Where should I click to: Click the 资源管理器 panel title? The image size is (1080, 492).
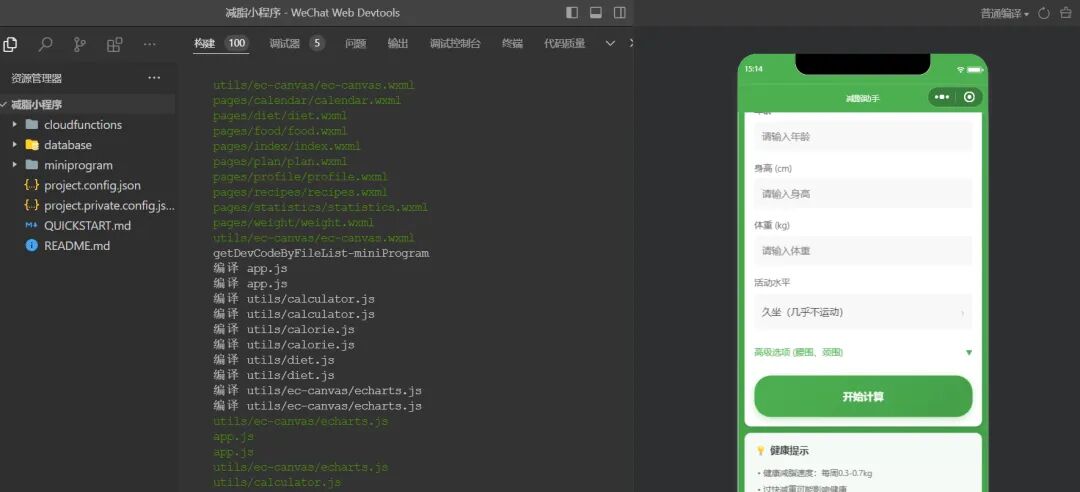(37, 79)
